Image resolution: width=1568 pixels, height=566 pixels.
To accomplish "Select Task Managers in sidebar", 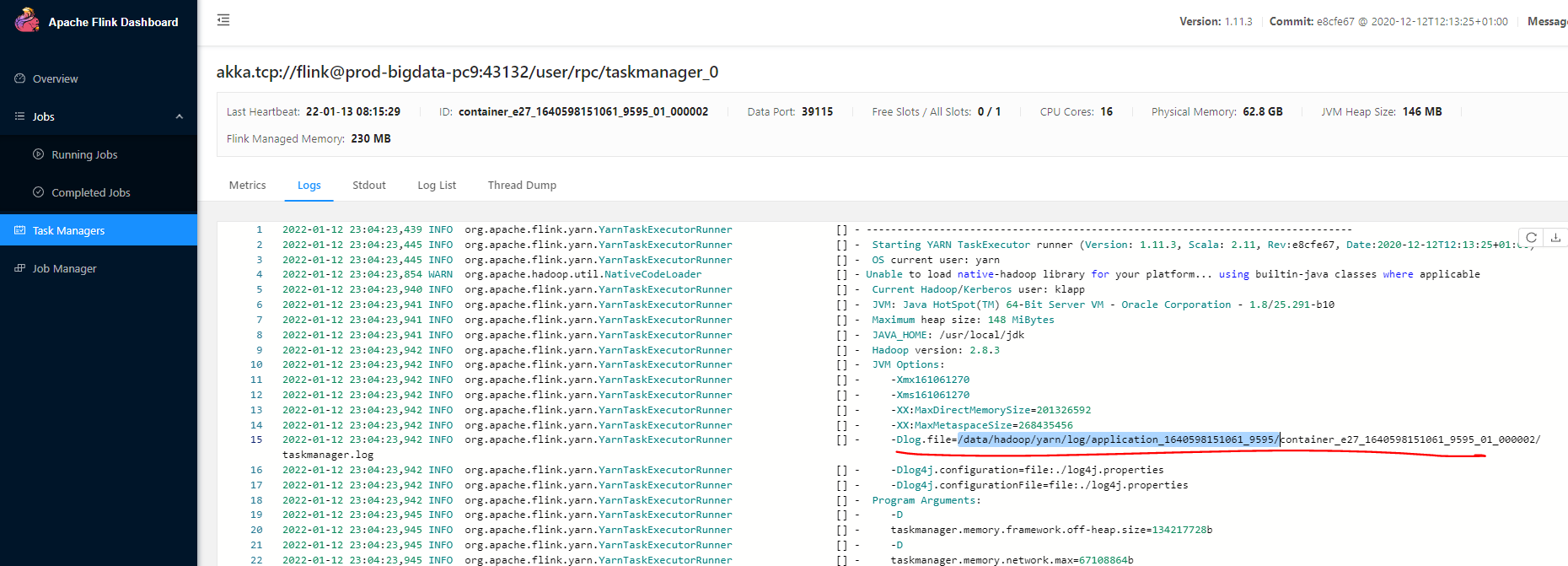I will 99,230.
